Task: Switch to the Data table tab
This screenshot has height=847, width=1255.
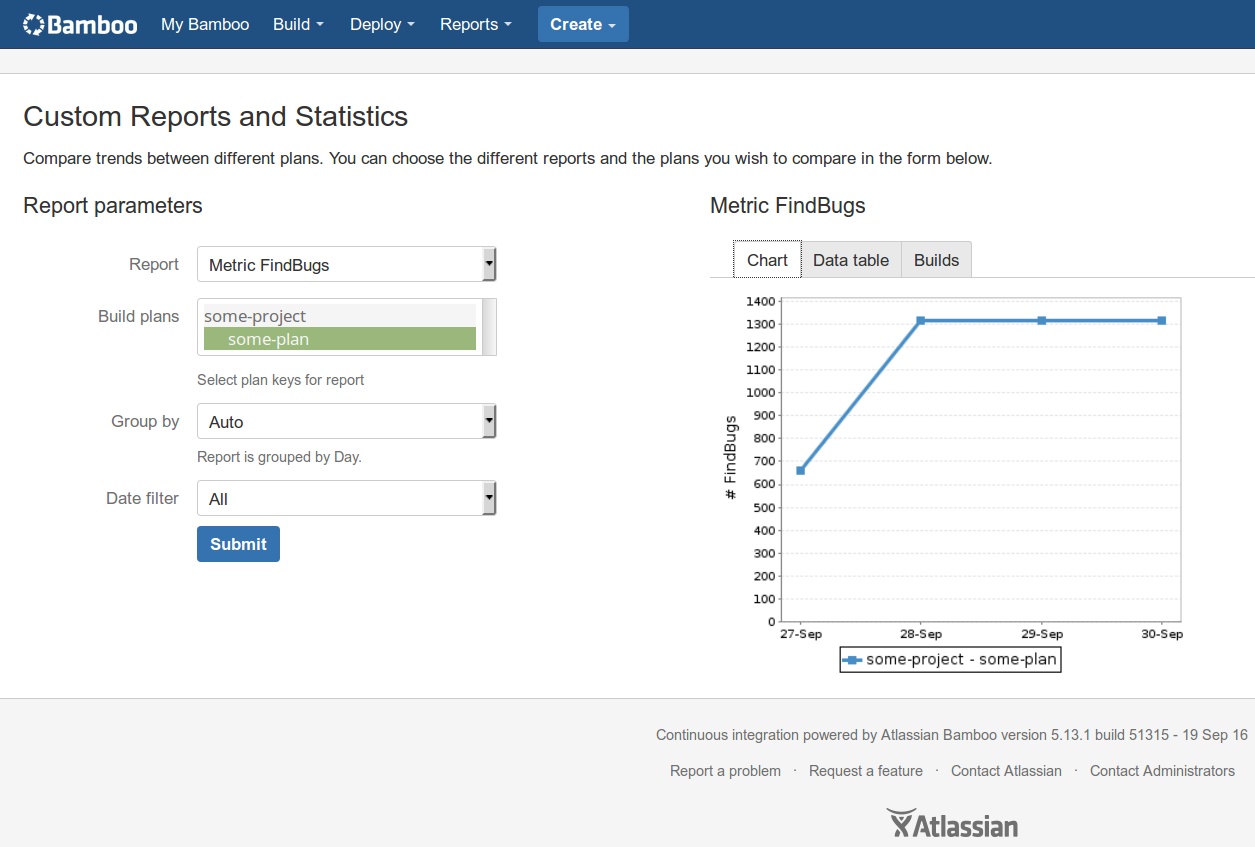Action: 851,260
